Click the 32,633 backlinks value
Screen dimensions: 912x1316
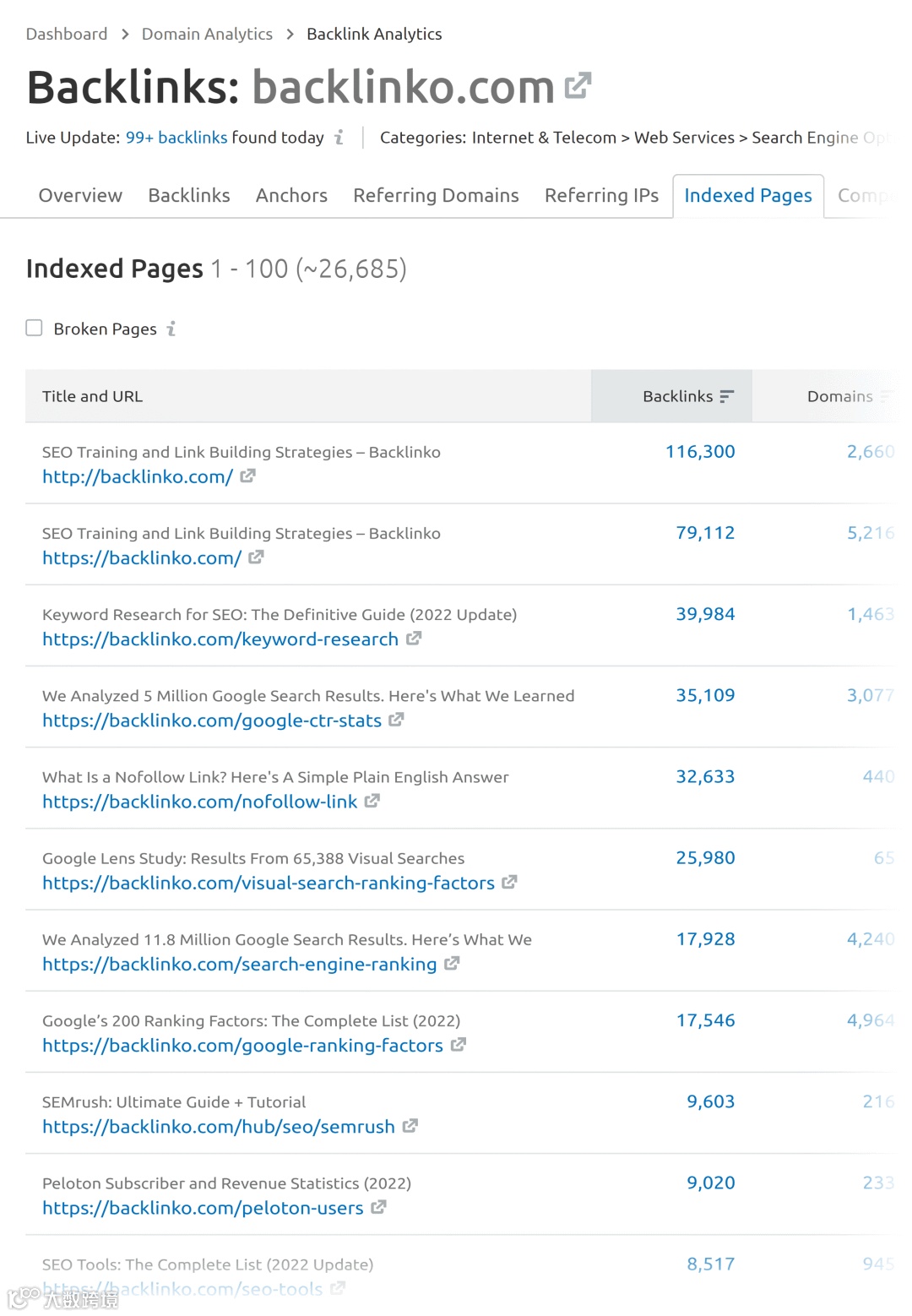click(x=705, y=775)
